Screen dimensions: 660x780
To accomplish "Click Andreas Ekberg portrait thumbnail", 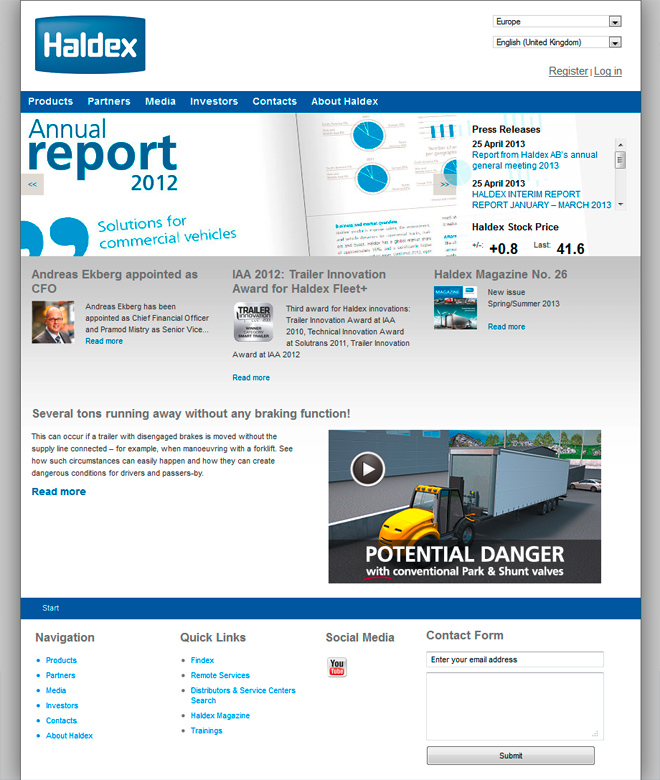I will (53, 322).
